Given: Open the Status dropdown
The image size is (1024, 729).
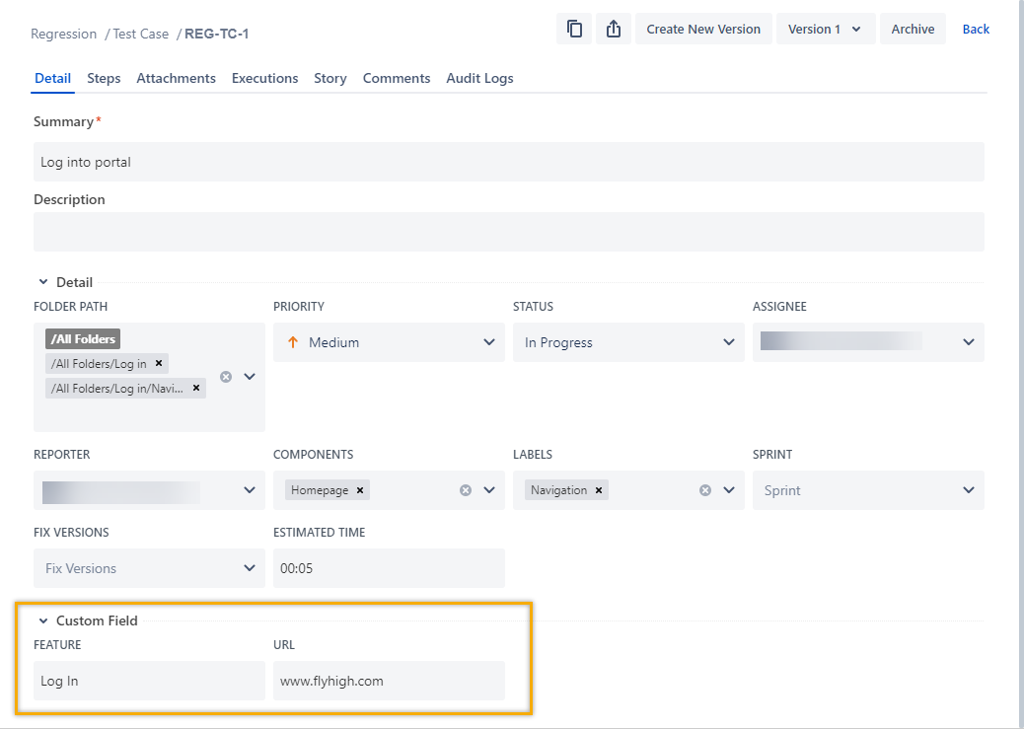Looking at the screenshot, I should pyautogui.click(x=731, y=342).
